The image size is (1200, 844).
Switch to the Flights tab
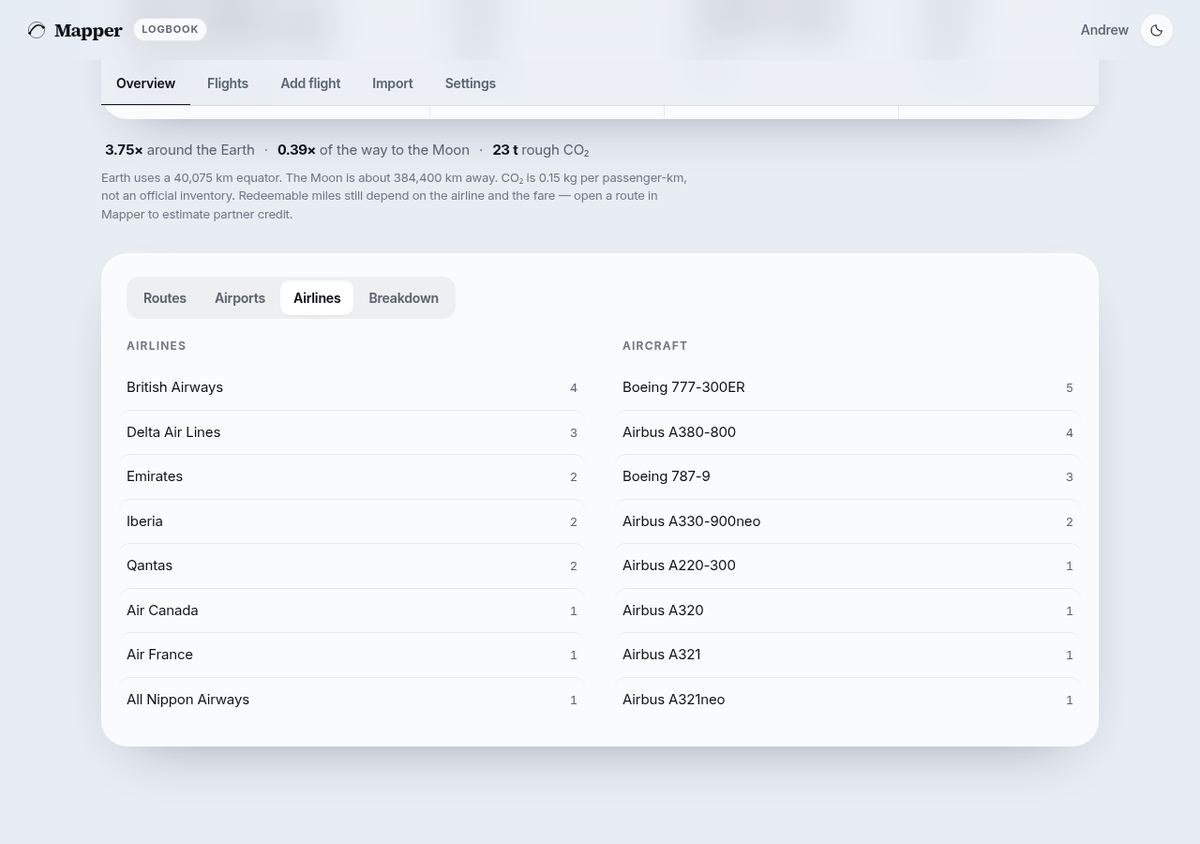click(228, 83)
